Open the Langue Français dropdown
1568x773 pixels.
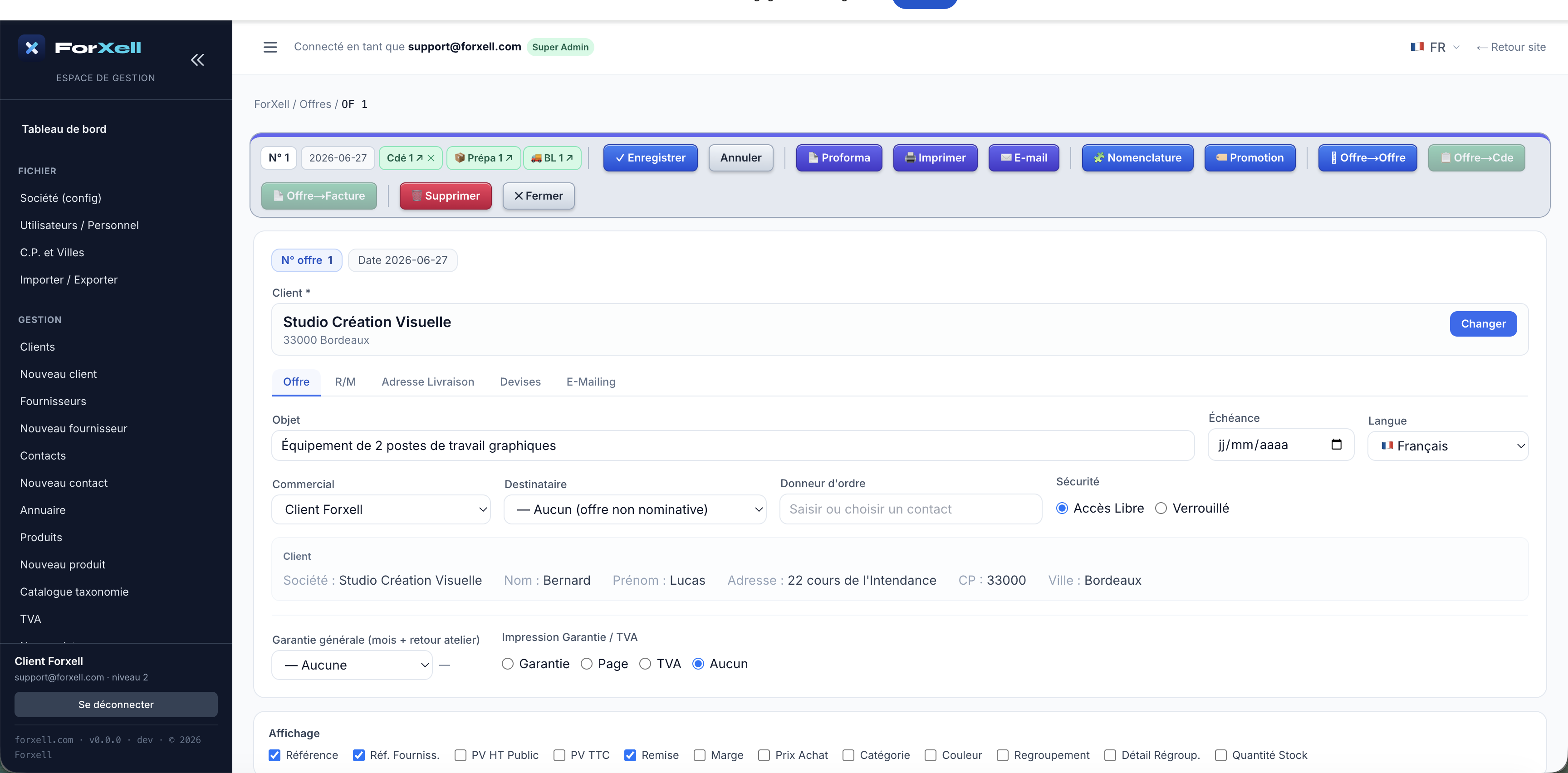click(1447, 446)
